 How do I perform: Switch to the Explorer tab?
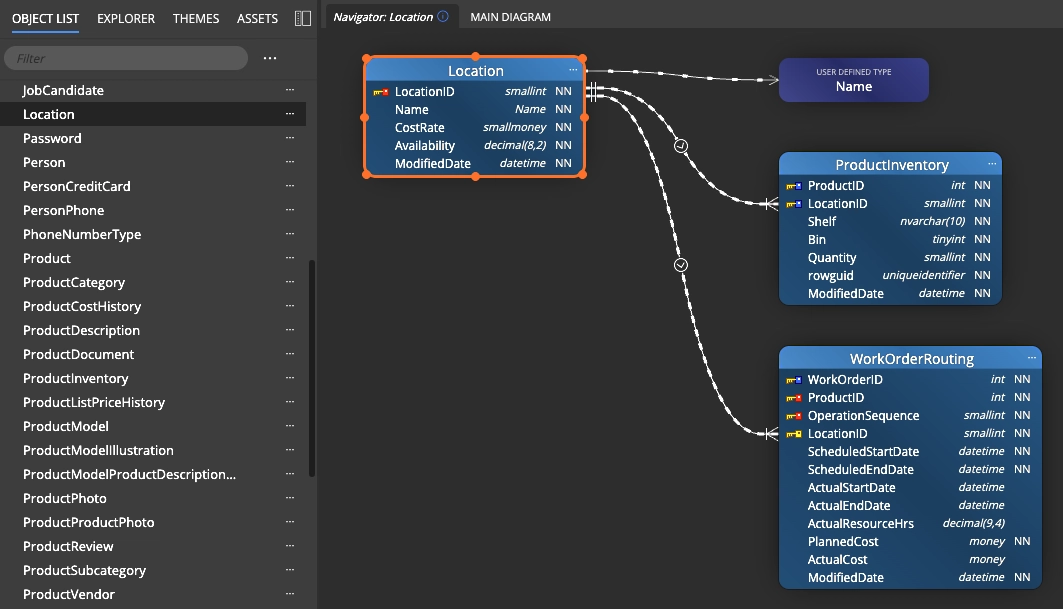126,18
